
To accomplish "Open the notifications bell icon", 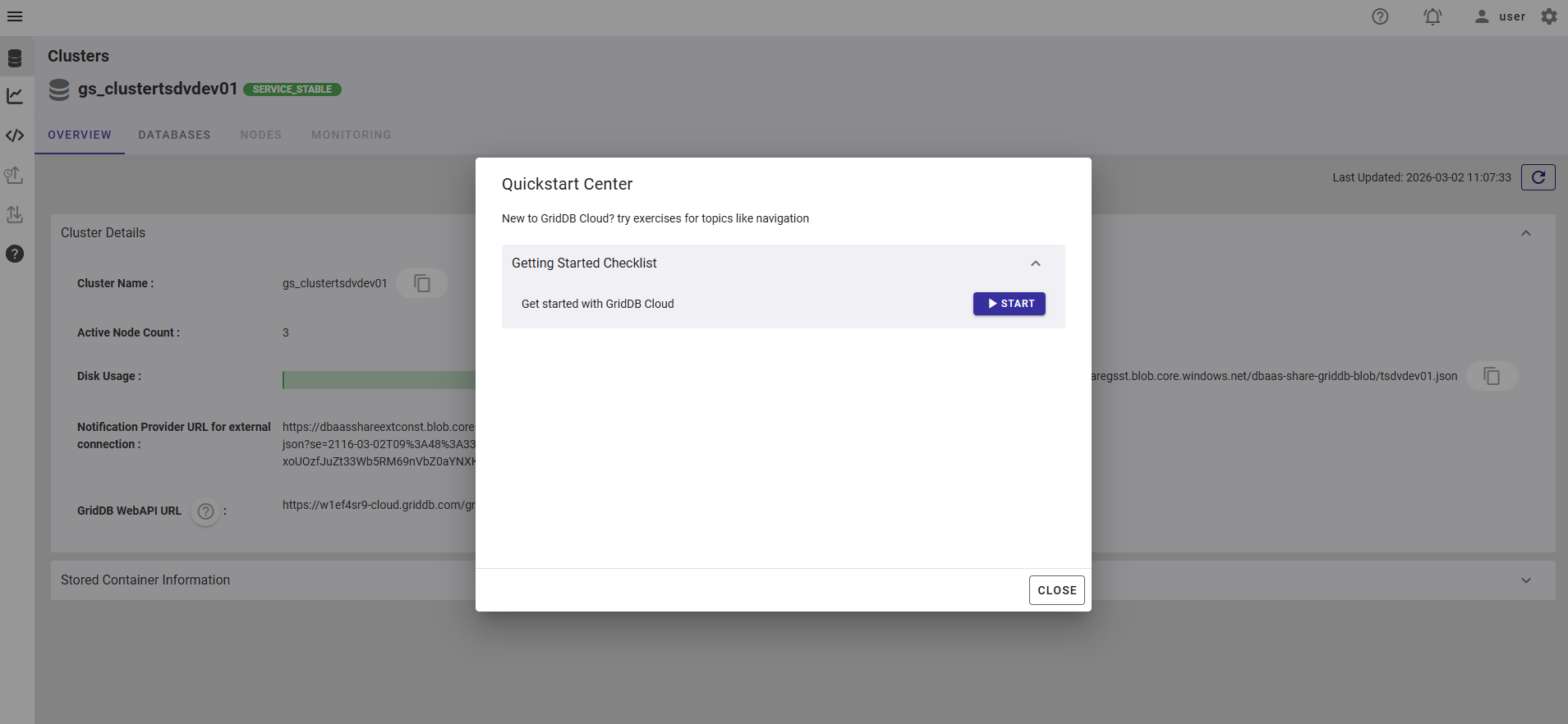I will 1432,16.
